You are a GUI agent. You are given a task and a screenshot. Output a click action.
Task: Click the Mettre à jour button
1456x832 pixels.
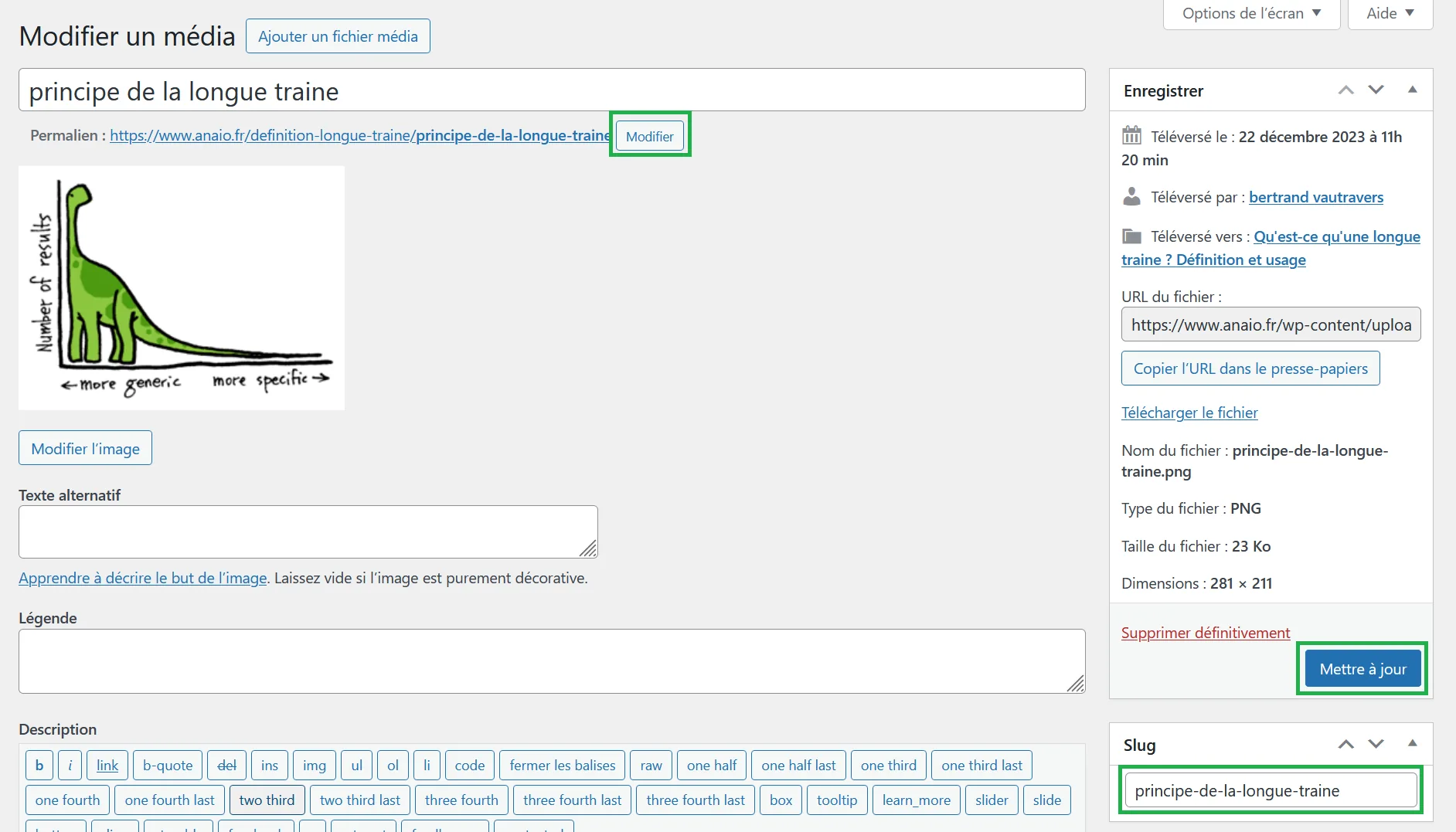(x=1362, y=668)
